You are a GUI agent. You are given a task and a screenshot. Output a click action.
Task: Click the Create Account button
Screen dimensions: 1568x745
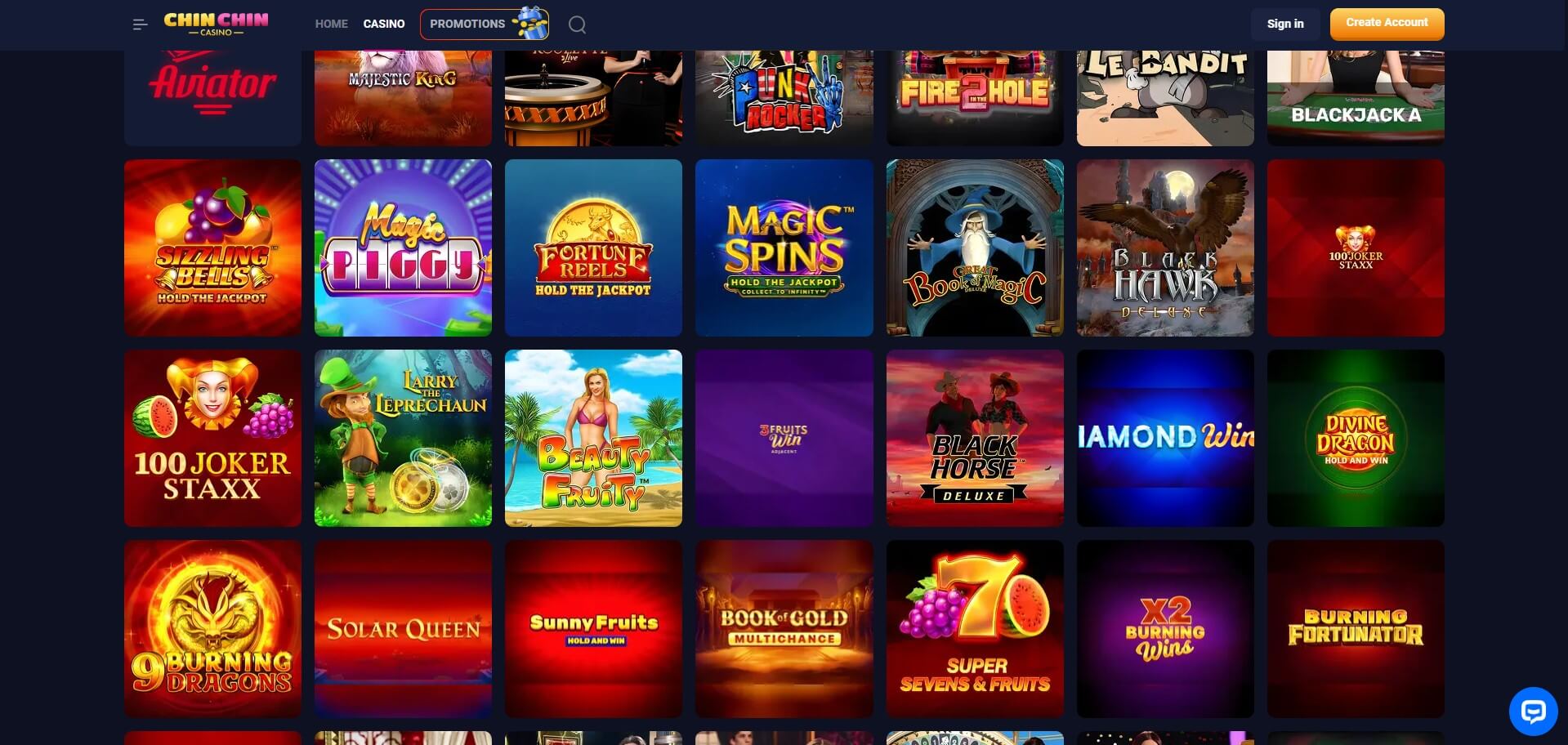(1387, 24)
